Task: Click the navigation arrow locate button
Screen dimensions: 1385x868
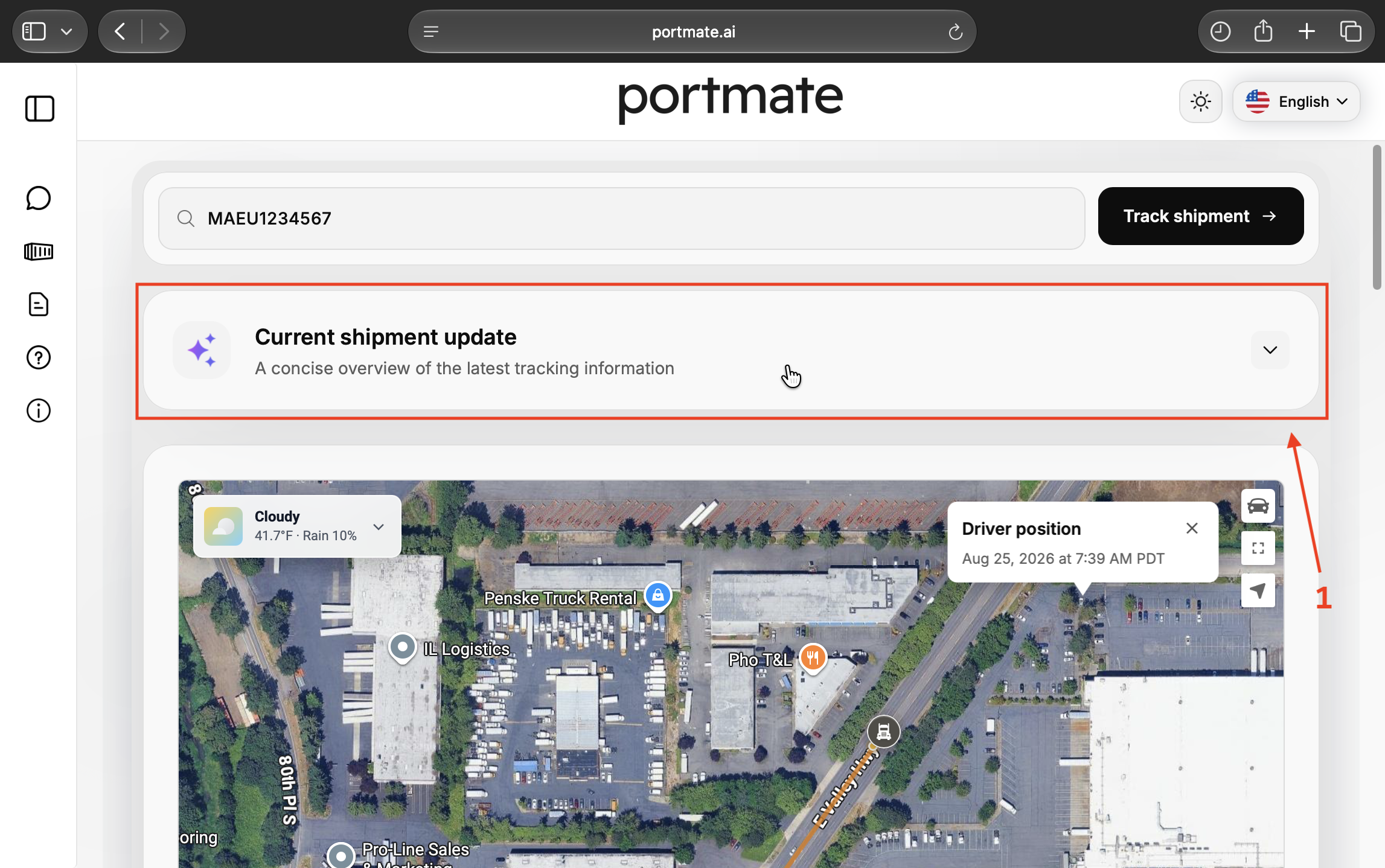Action: click(x=1258, y=590)
